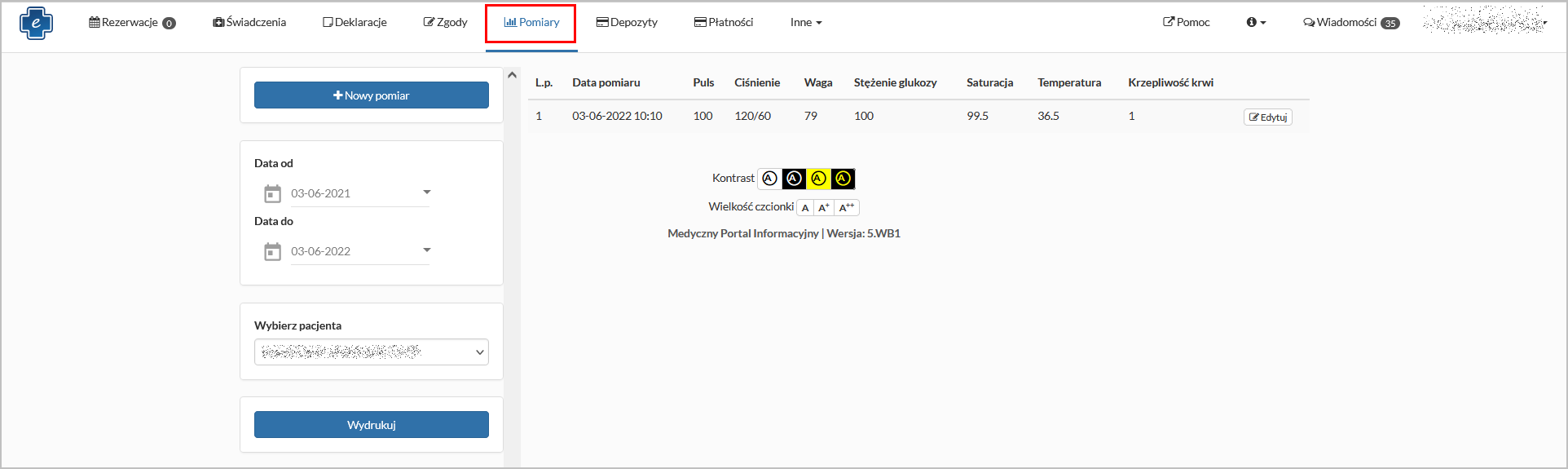Click the Temperatura column header
The height and width of the screenshot is (469, 1568).
click(1069, 82)
